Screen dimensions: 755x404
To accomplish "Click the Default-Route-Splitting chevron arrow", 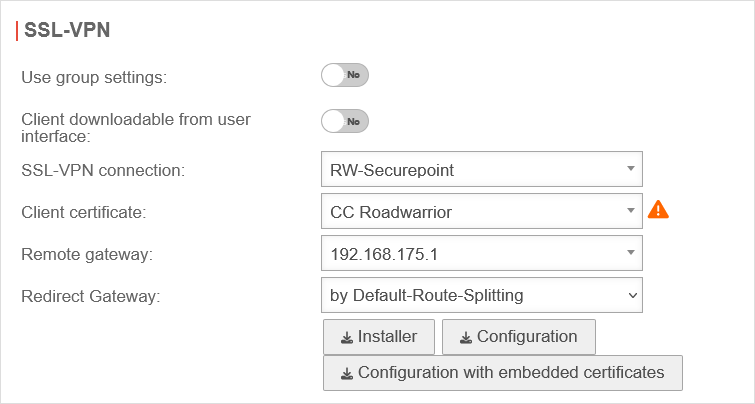I will 630,295.
